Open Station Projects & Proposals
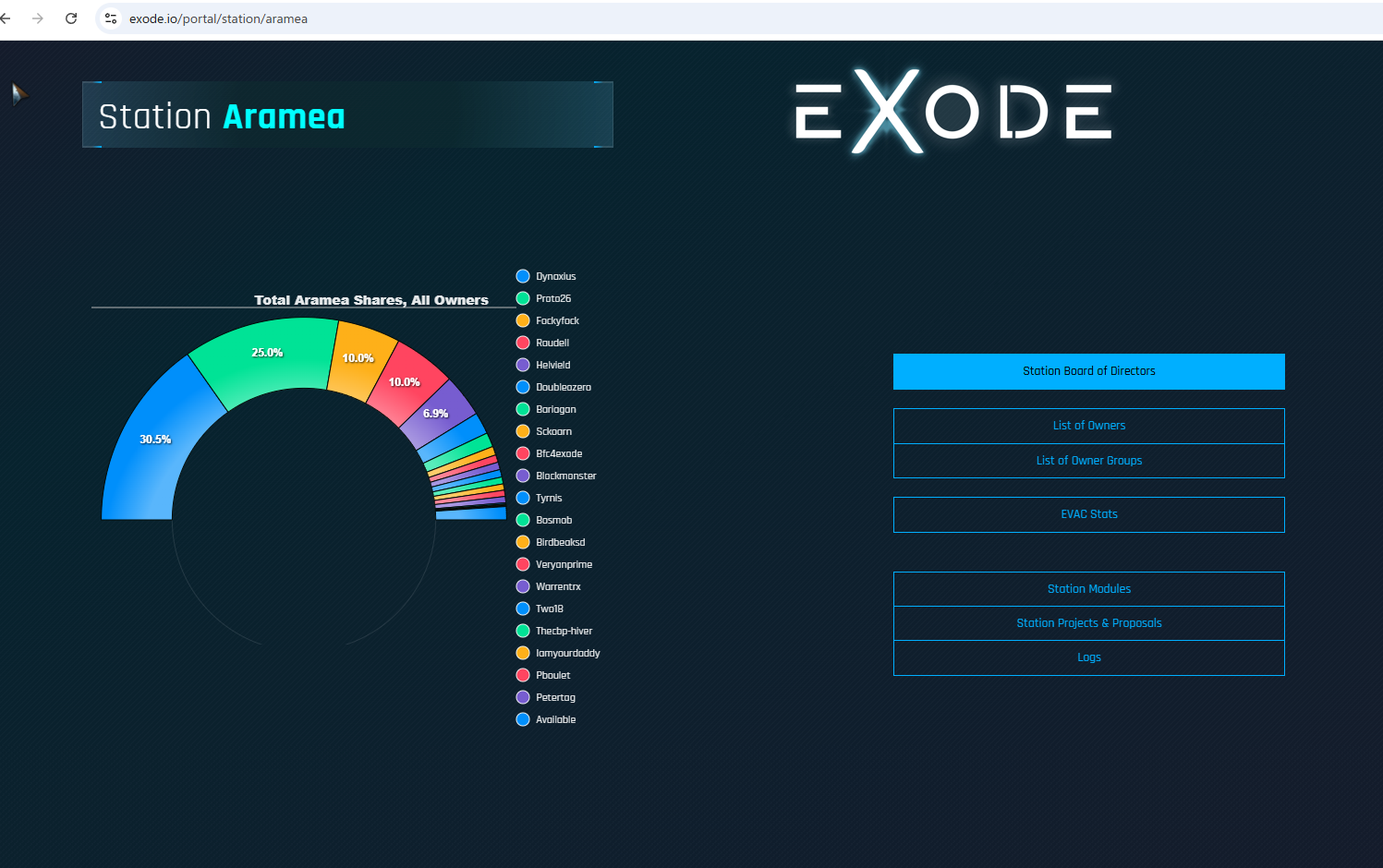This screenshot has height=868, width=1383. point(1088,623)
